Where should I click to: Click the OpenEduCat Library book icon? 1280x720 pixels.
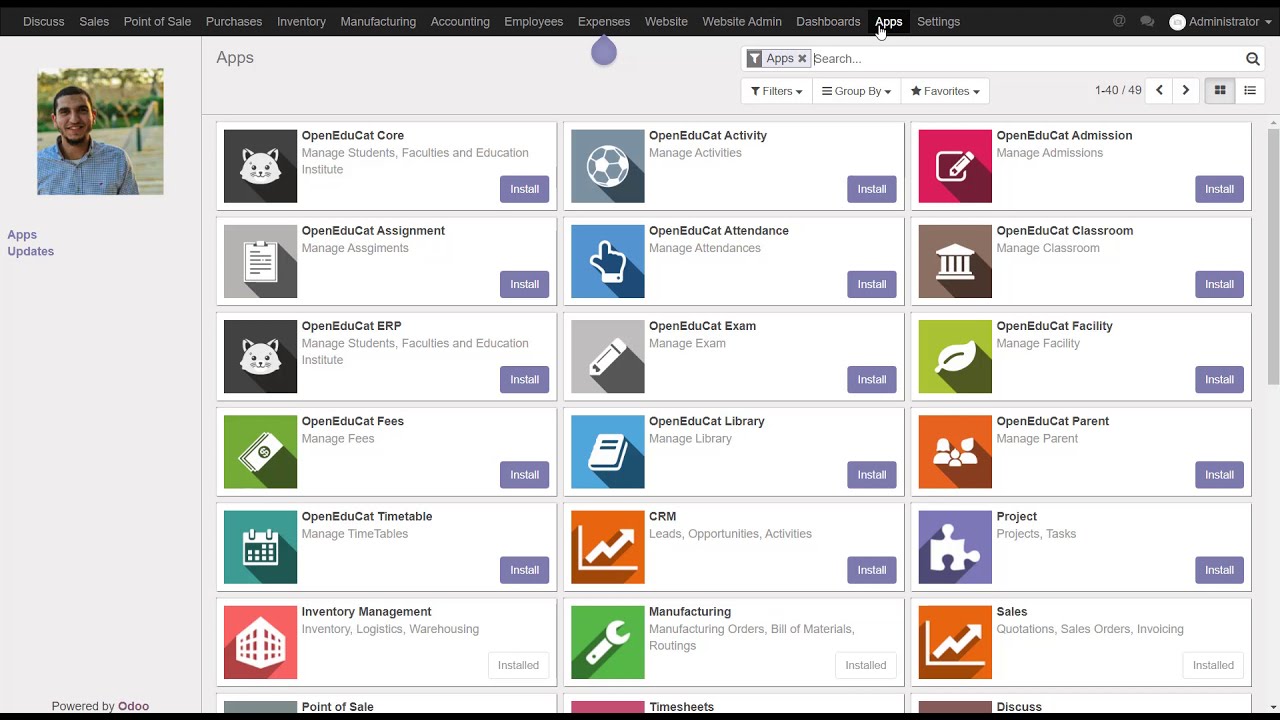608,452
